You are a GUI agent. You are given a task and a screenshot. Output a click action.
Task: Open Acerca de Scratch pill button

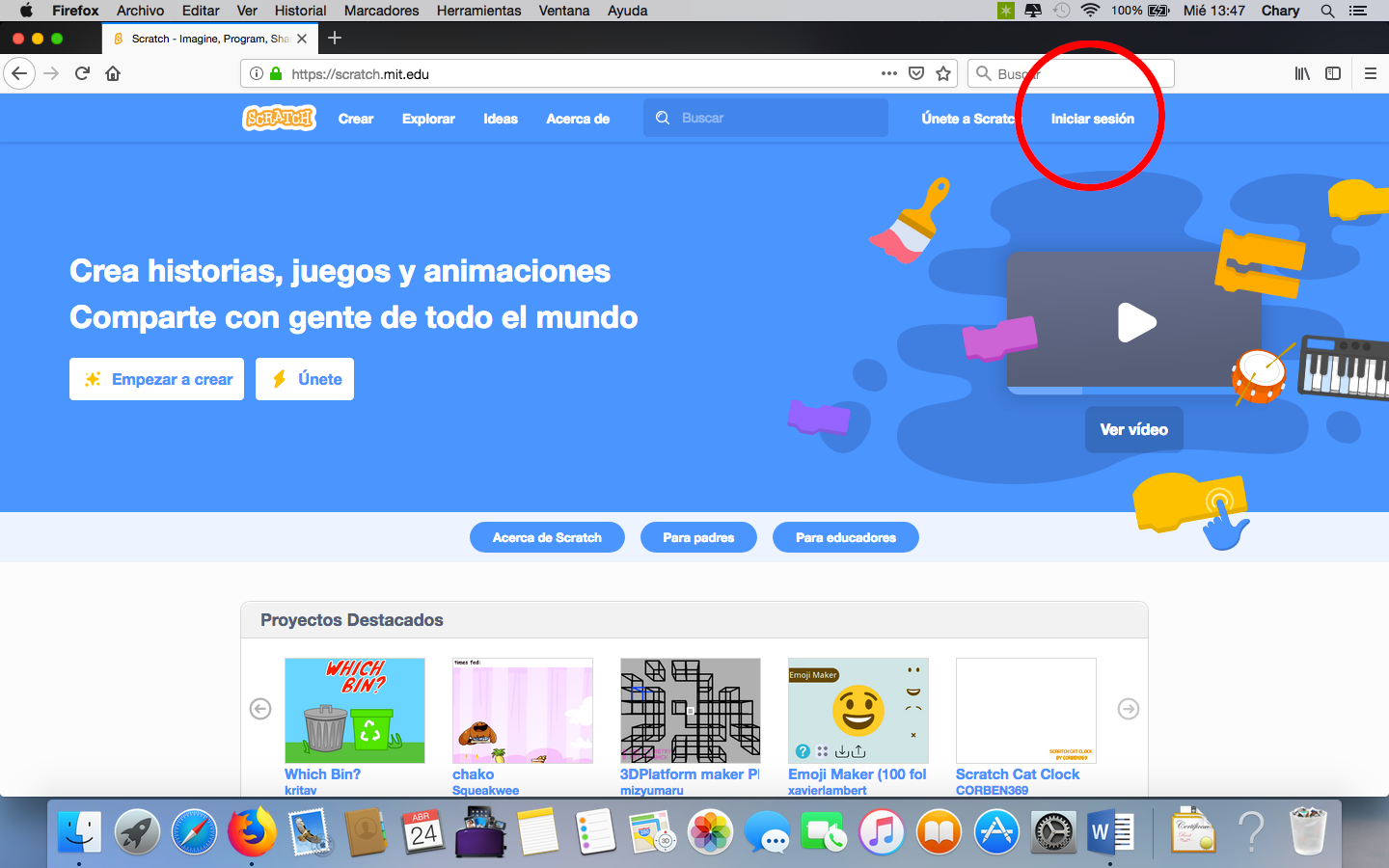[x=547, y=537]
